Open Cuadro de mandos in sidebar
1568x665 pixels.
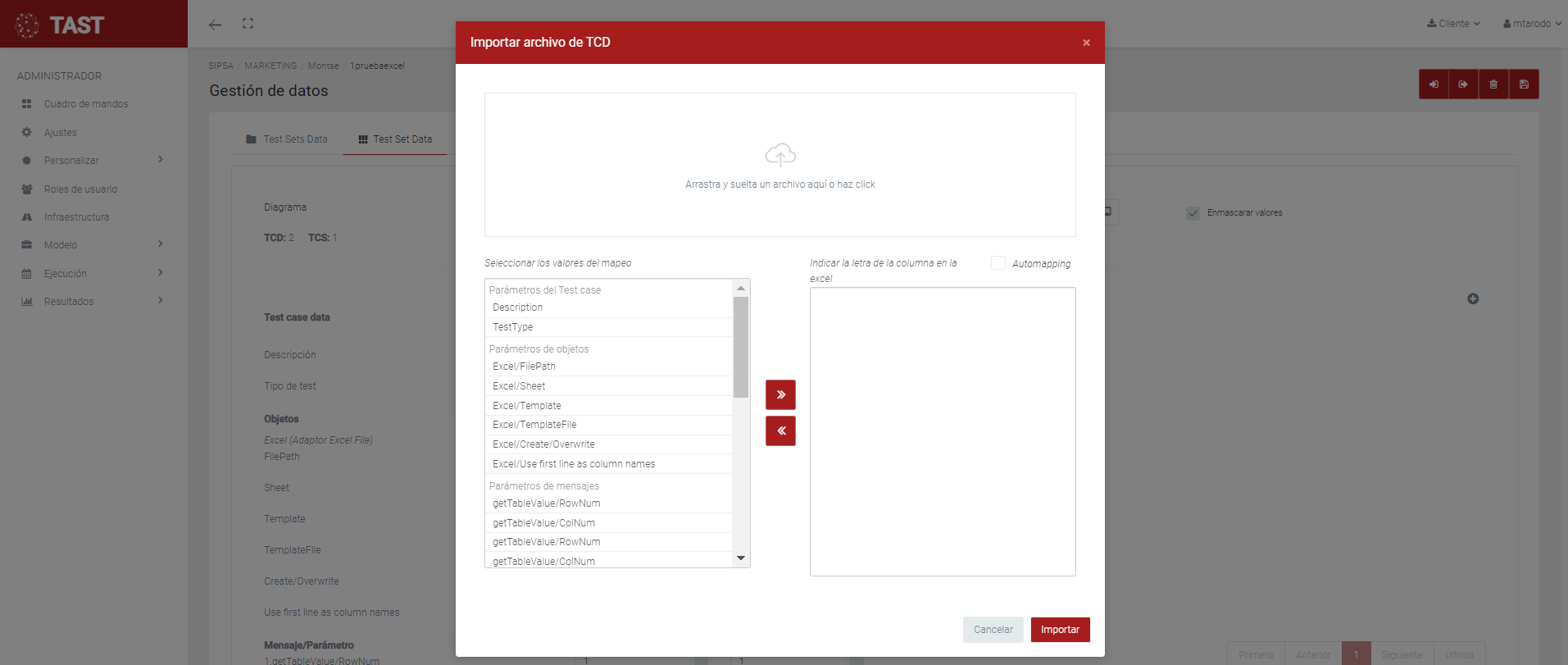(85, 104)
